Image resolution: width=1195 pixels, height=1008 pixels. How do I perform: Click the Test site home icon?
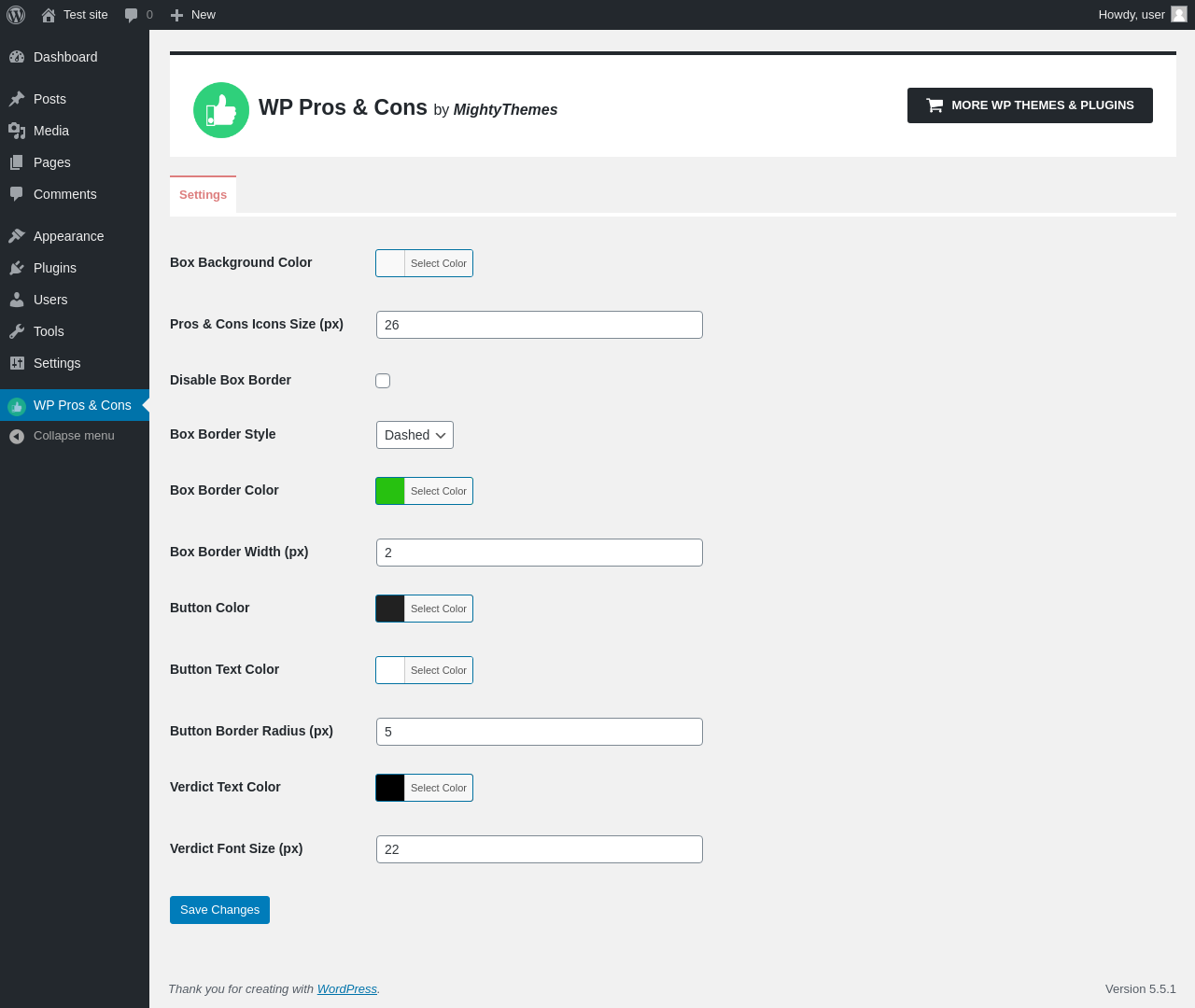49,15
